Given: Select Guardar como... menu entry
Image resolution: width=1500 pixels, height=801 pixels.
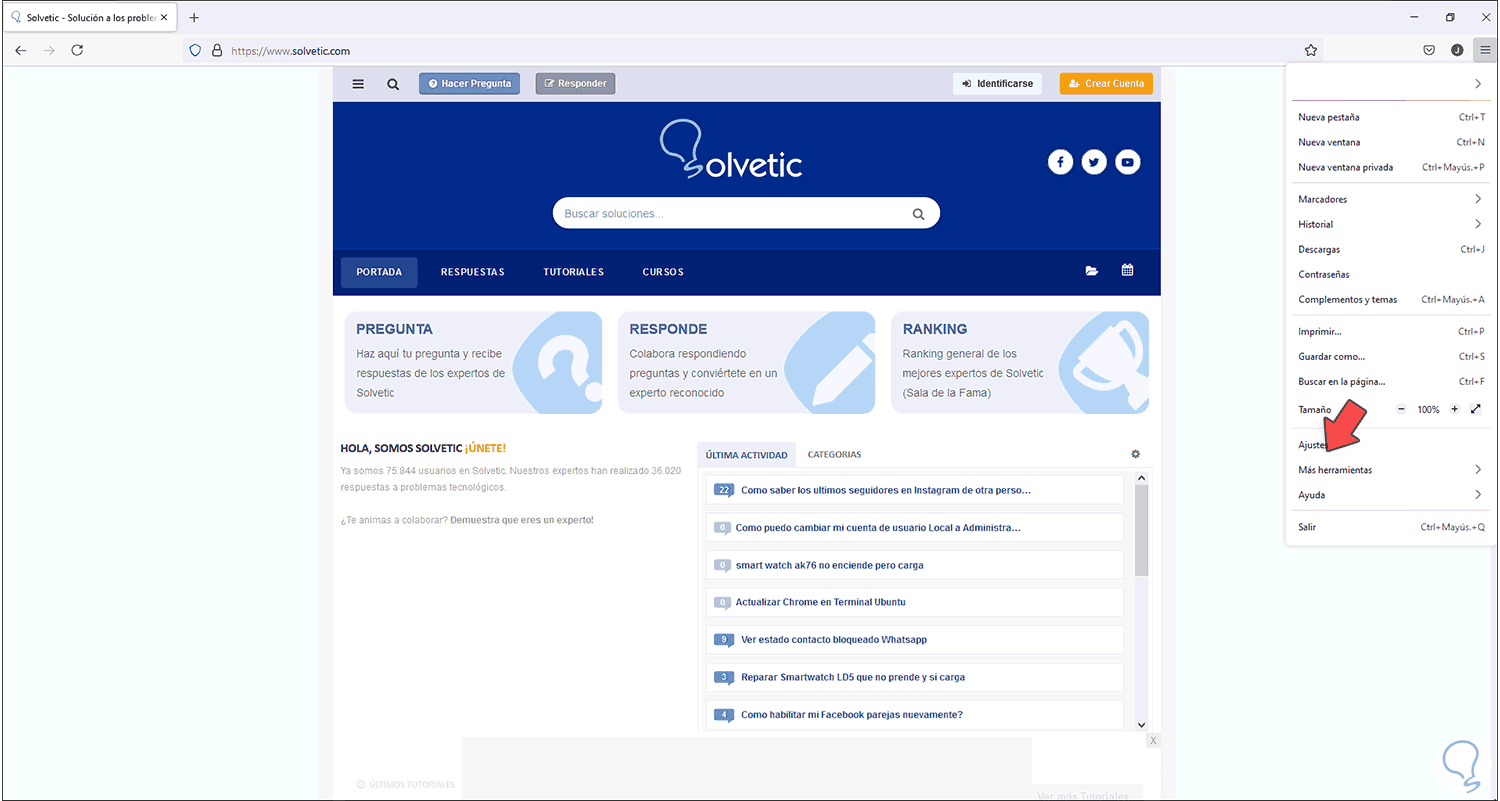Looking at the screenshot, I should click(x=1390, y=356).
